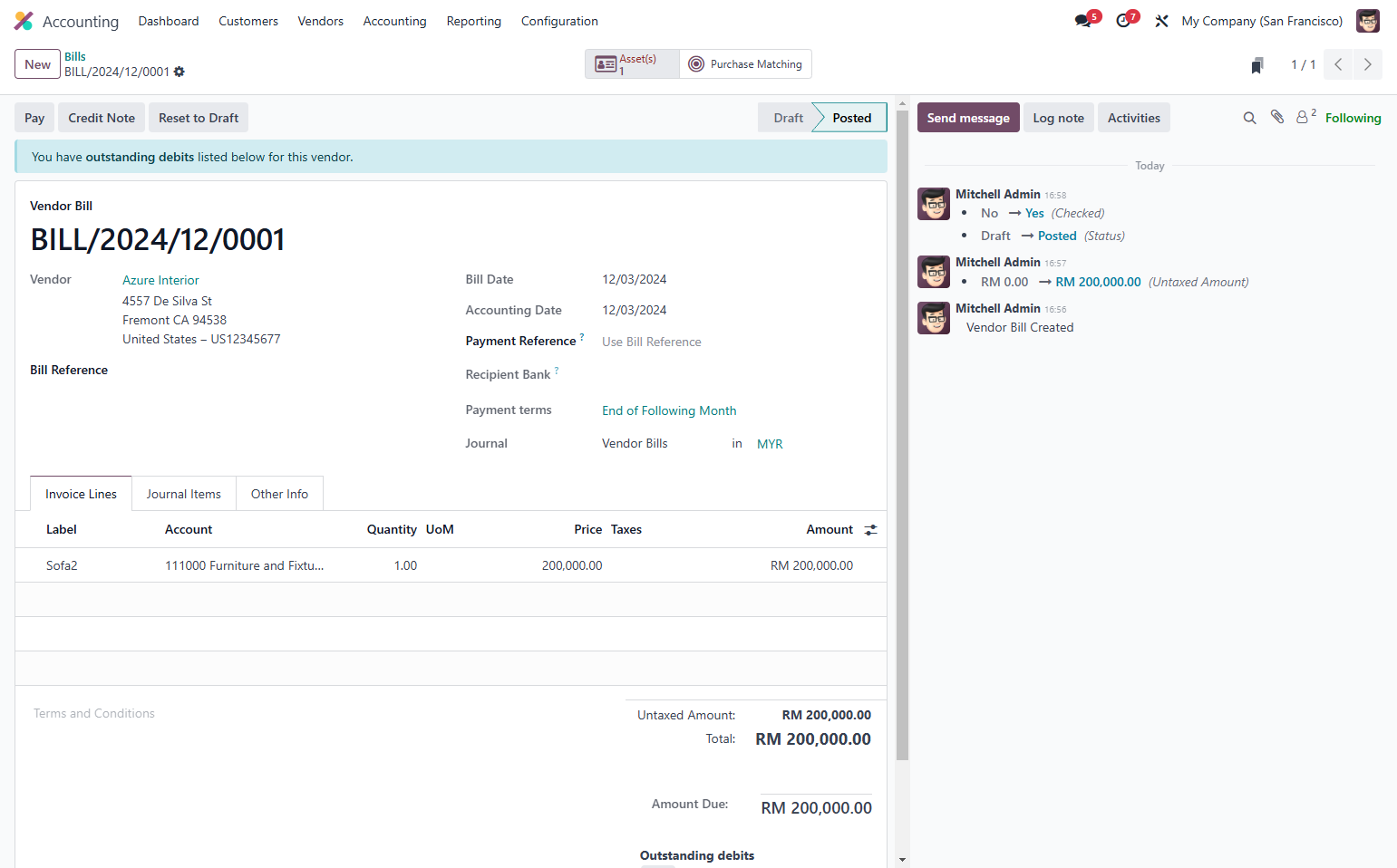Screen dimensions: 1397x868
Task: Open the debug tools icon
Action: pos(1161,21)
